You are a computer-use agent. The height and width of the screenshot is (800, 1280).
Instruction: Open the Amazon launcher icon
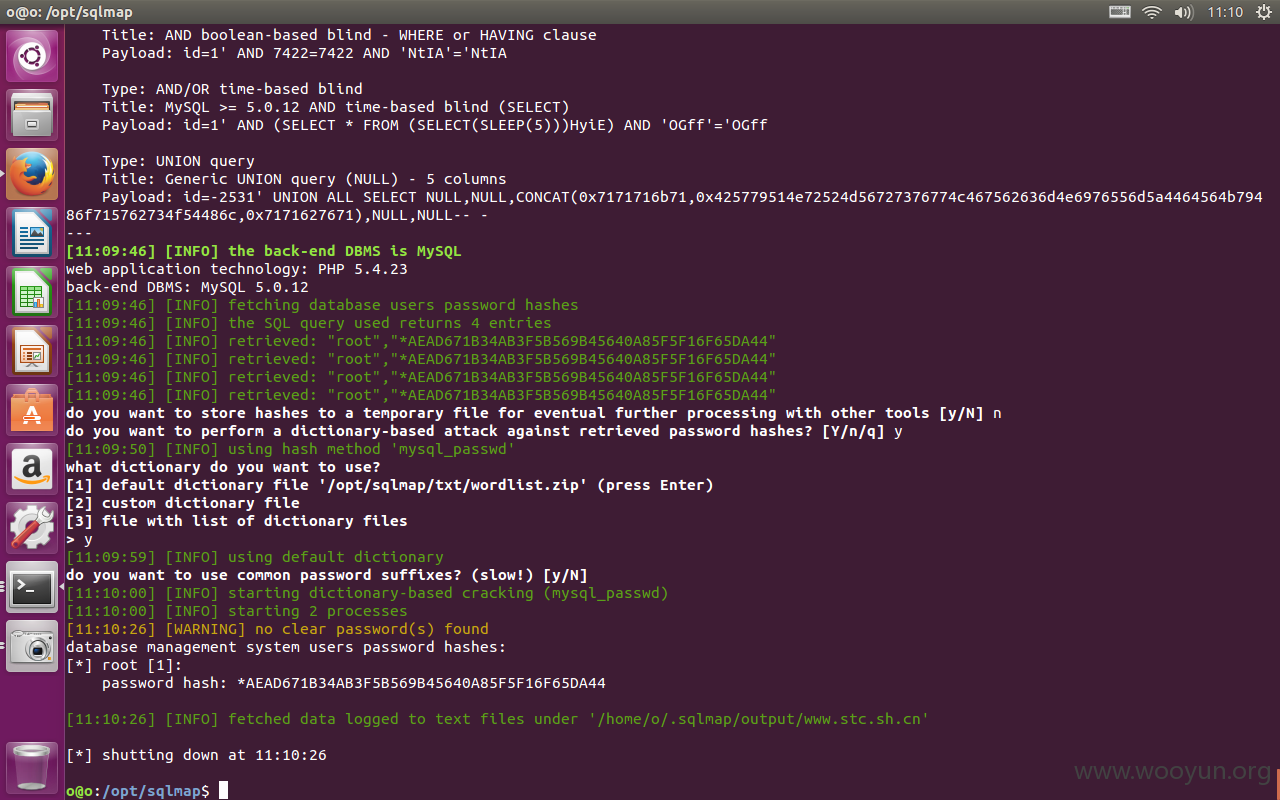pos(32,469)
